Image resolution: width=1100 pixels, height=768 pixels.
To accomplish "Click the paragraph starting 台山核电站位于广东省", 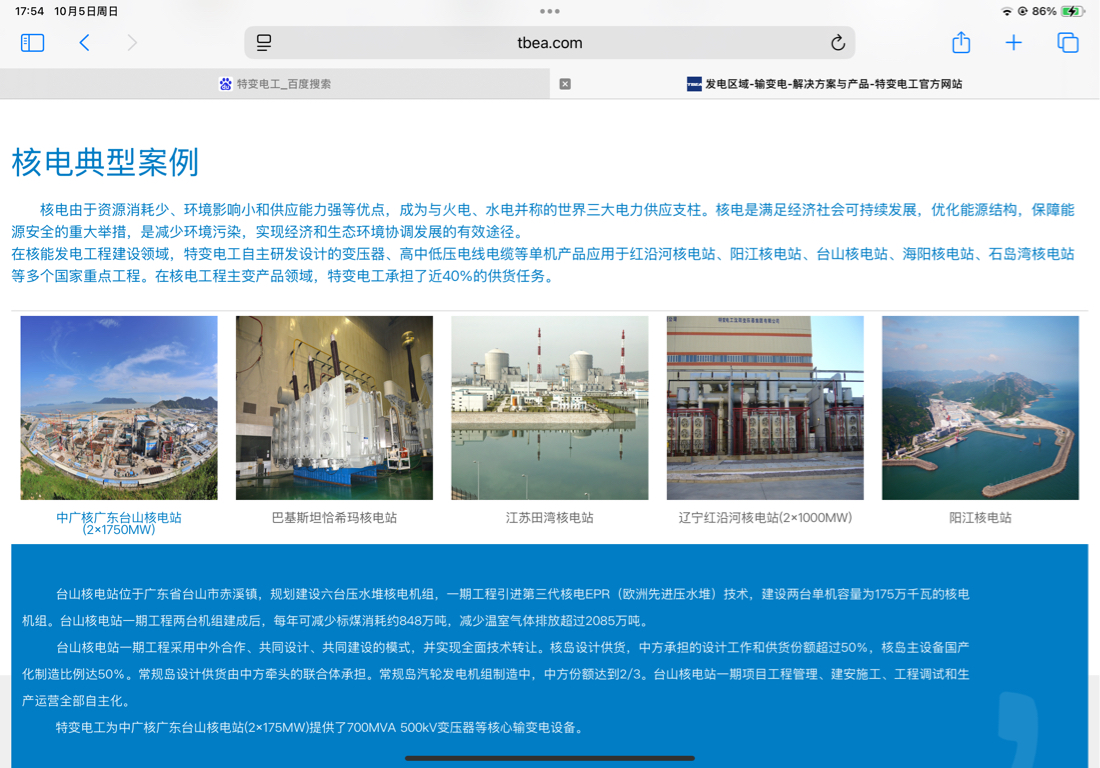I will [495, 607].
